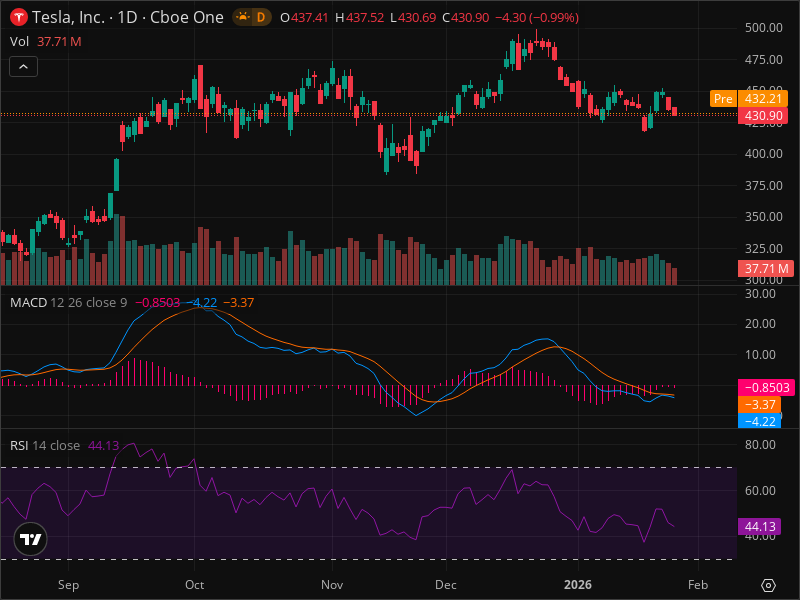
Task: Click the MACD legend −0.8503 value
Action: (x=157, y=303)
